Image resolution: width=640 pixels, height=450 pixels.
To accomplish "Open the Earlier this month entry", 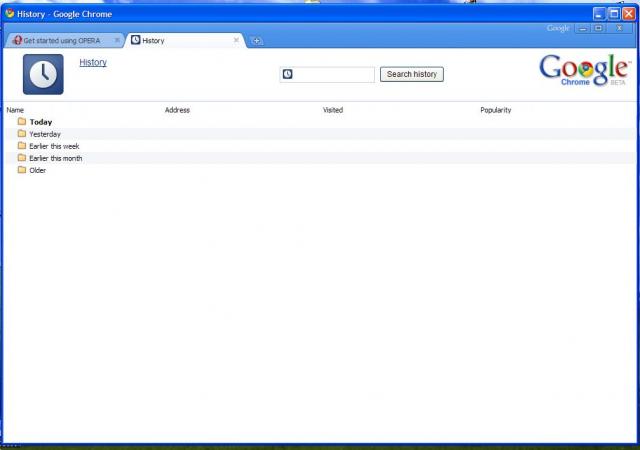I will coord(56,158).
